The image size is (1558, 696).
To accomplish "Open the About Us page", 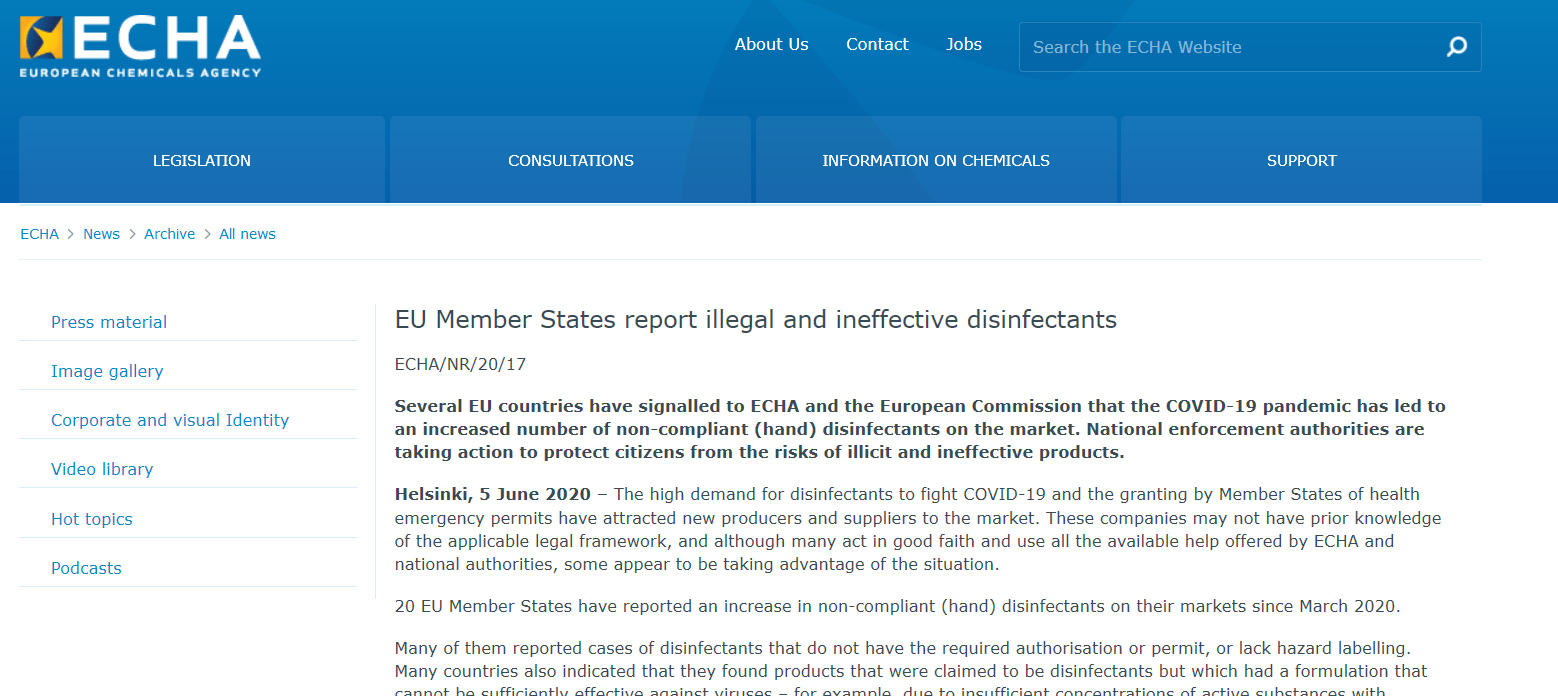I will (x=772, y=44).
